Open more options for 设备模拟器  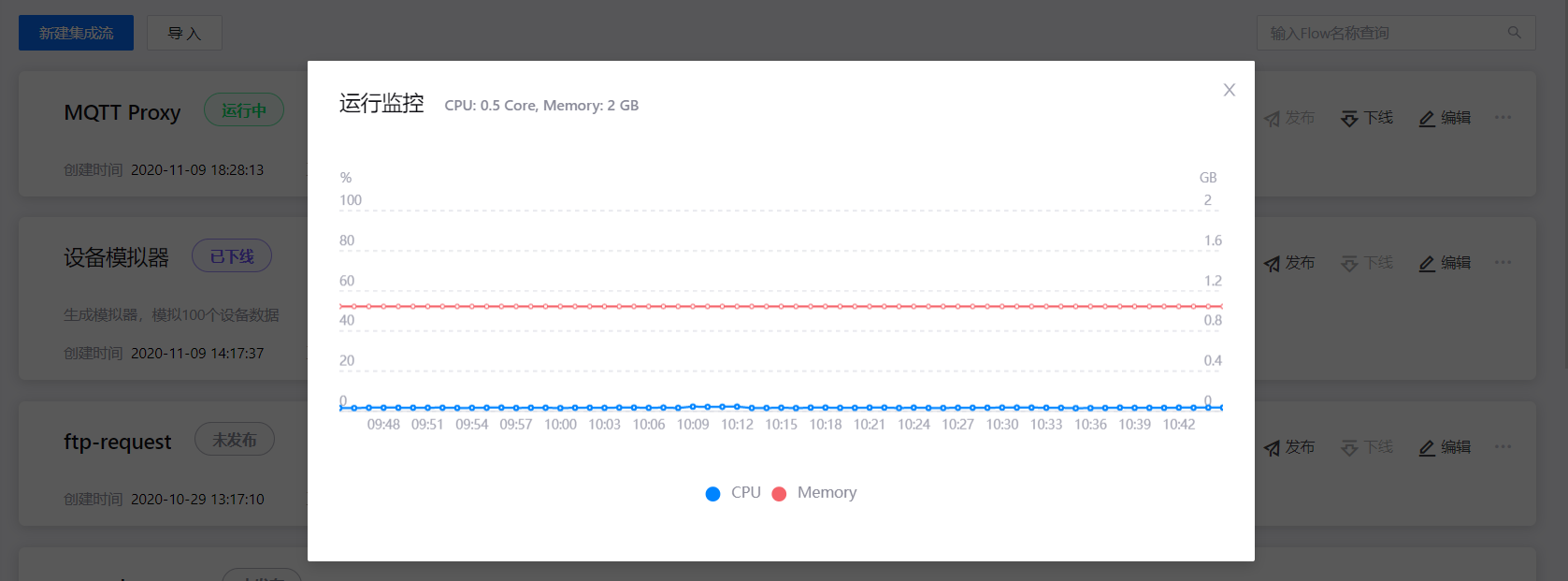point(1503,263)
